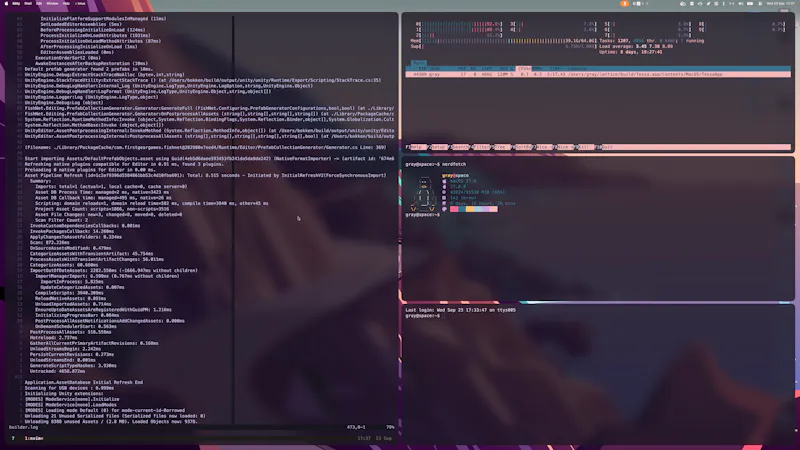Click the orange menu bar status icon
This screenshot has width=800, height=450.
coord(624,4)
